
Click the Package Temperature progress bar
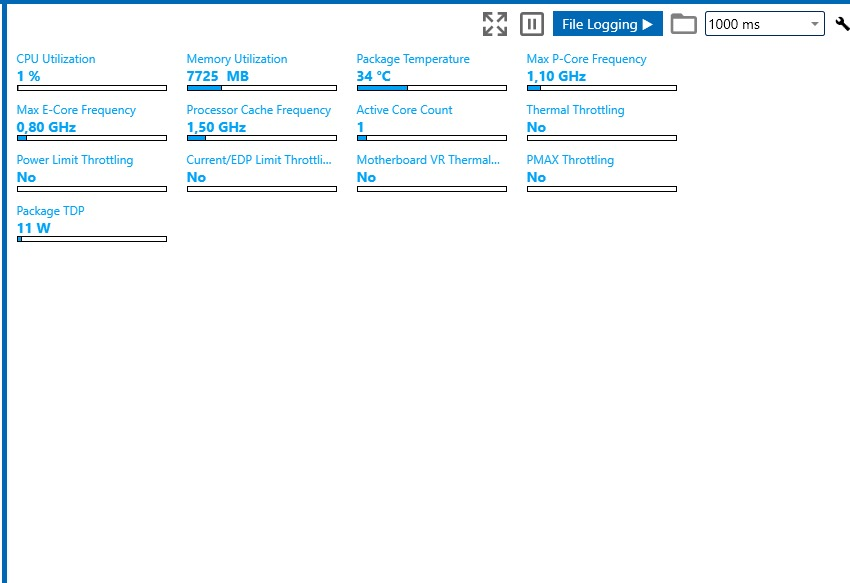point(432,88)
